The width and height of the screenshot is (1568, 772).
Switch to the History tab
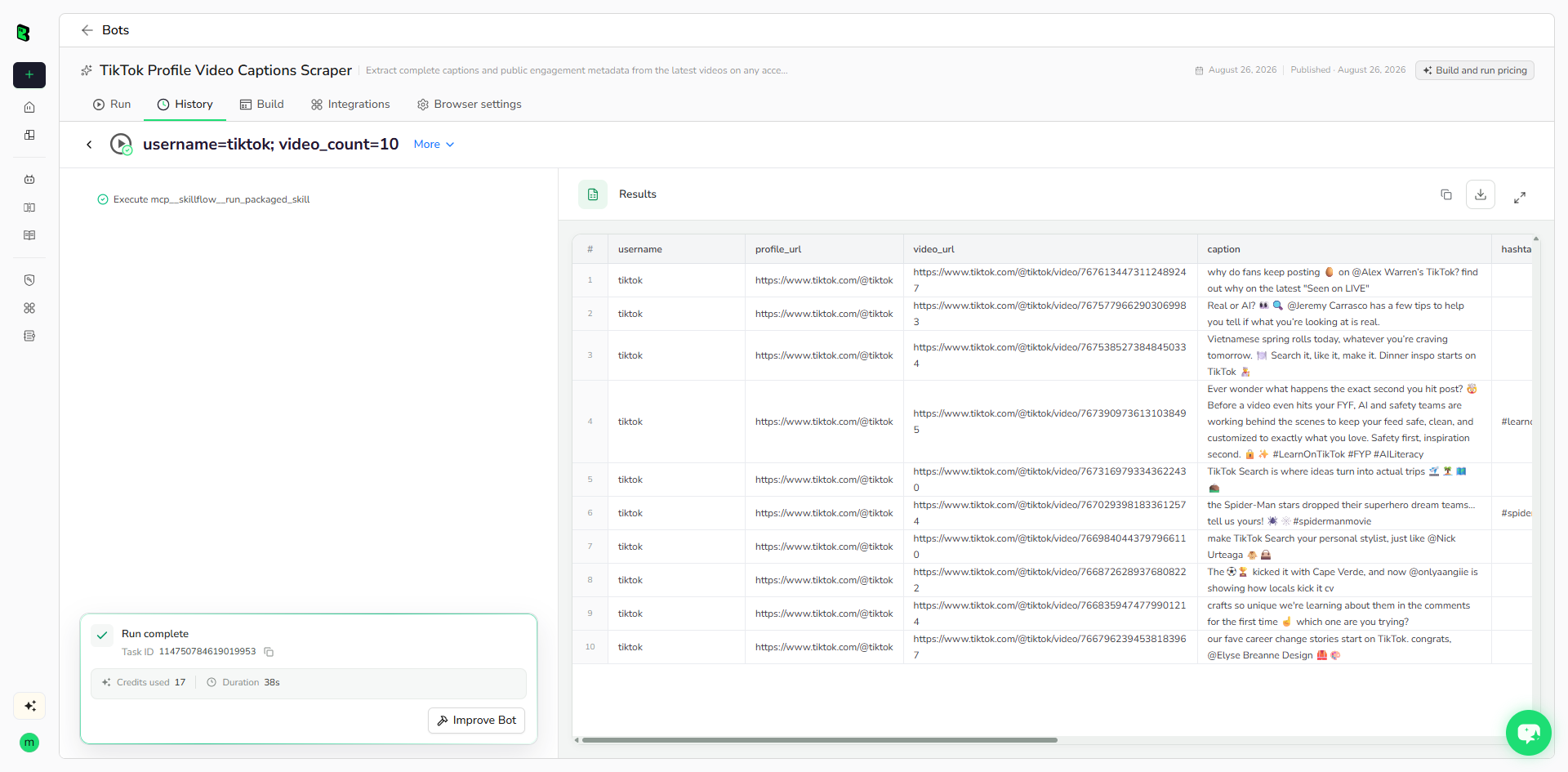click(185, 105)
